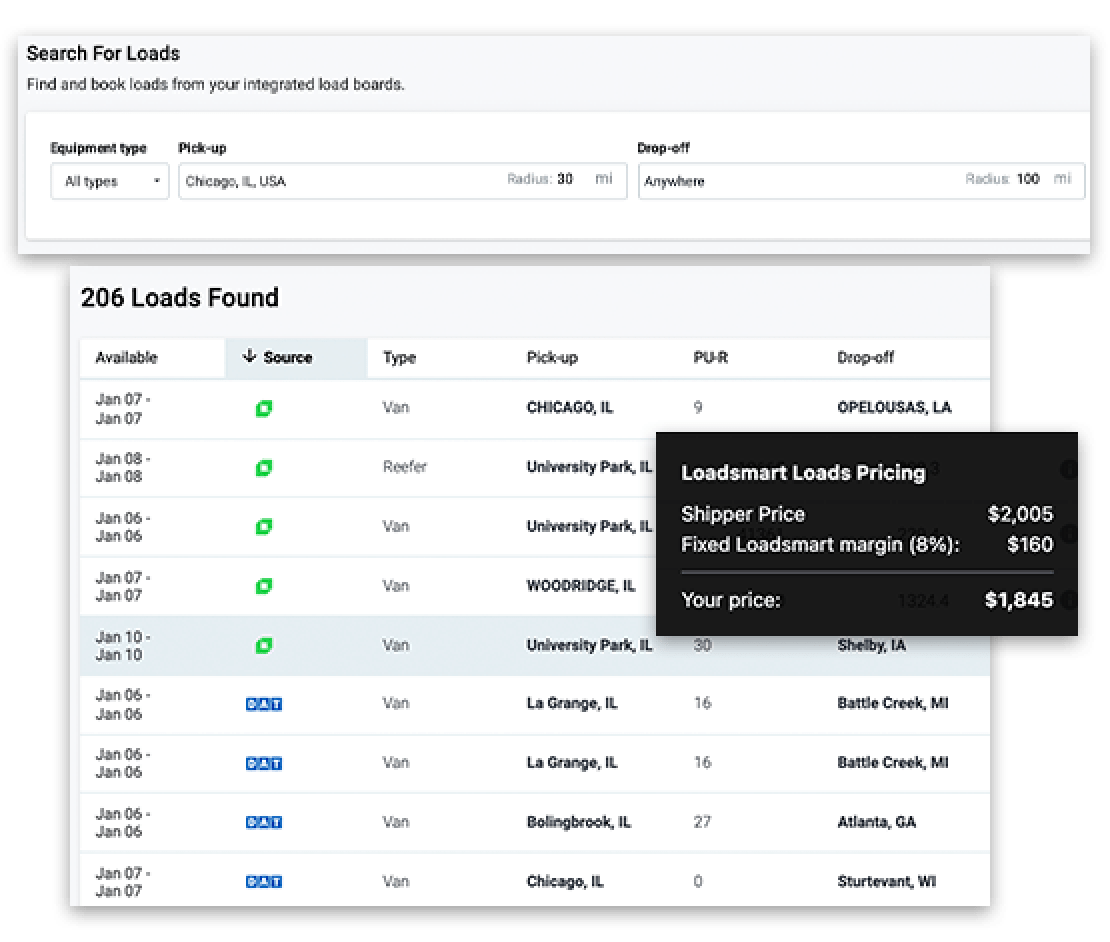This screenshot has height=942, width=1110.
Task: Select the Bolingbrook, IL pick-up cell
Action: (x=578, y=822)
